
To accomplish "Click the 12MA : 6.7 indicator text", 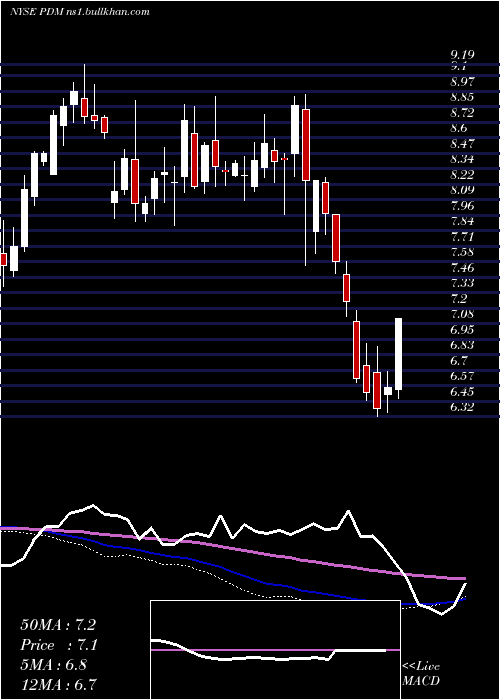I will [x=59, y=684].
